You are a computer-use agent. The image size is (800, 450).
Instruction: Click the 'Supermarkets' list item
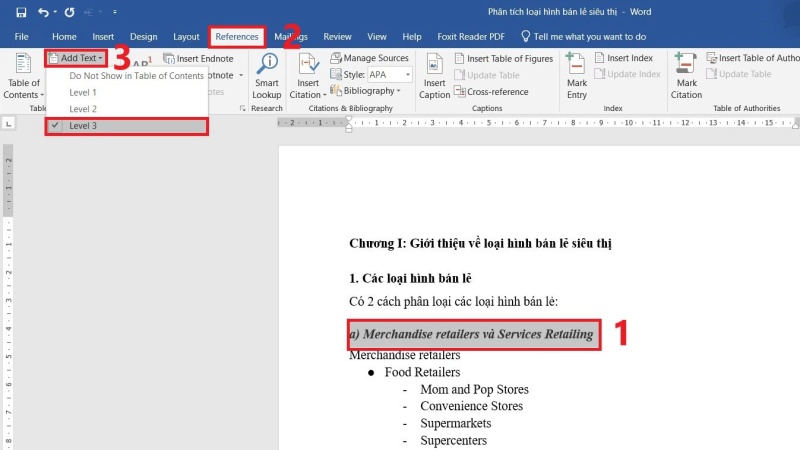point(456,423)
